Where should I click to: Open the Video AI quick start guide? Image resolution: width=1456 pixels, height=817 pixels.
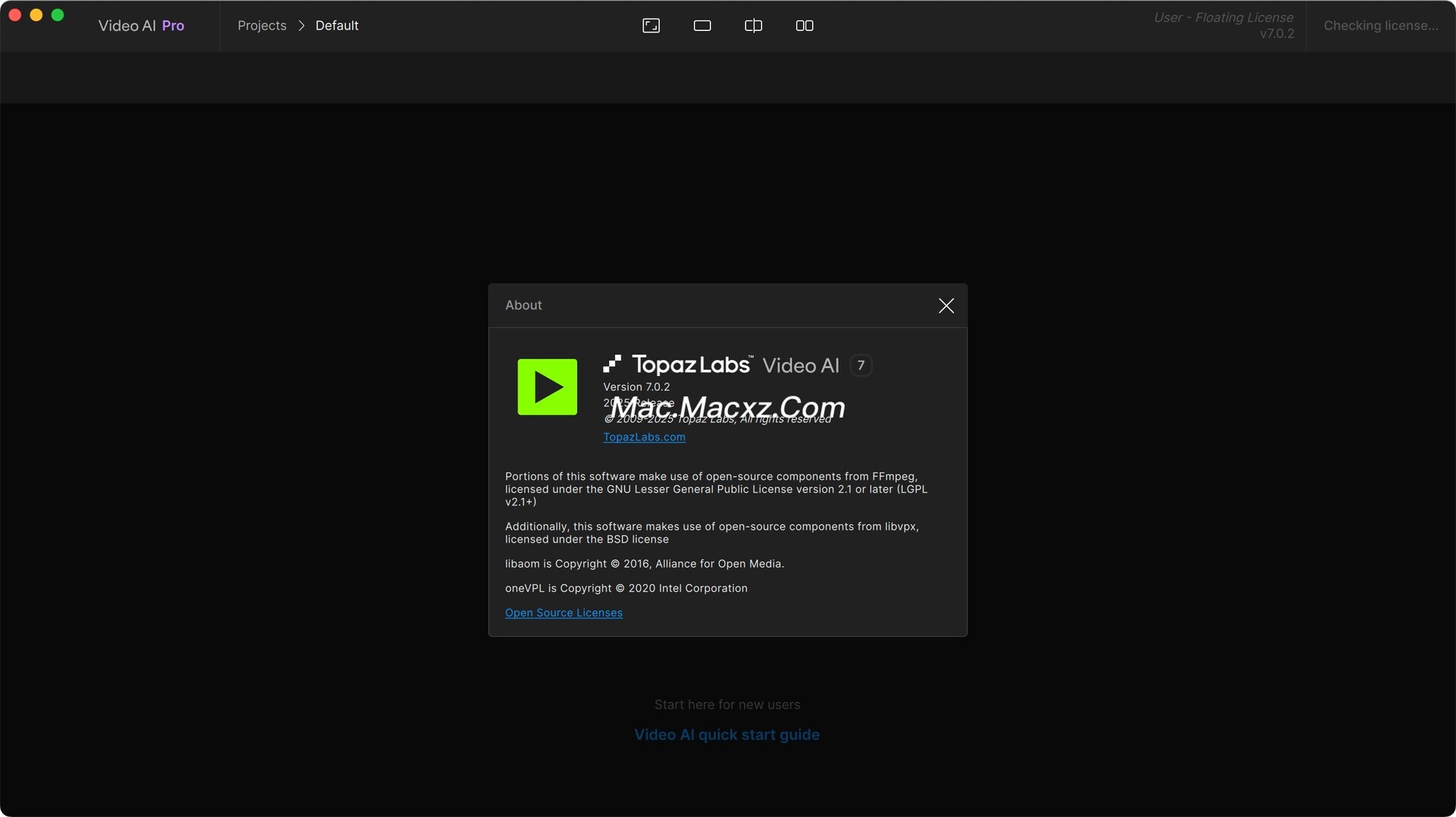tap(726, 734)
